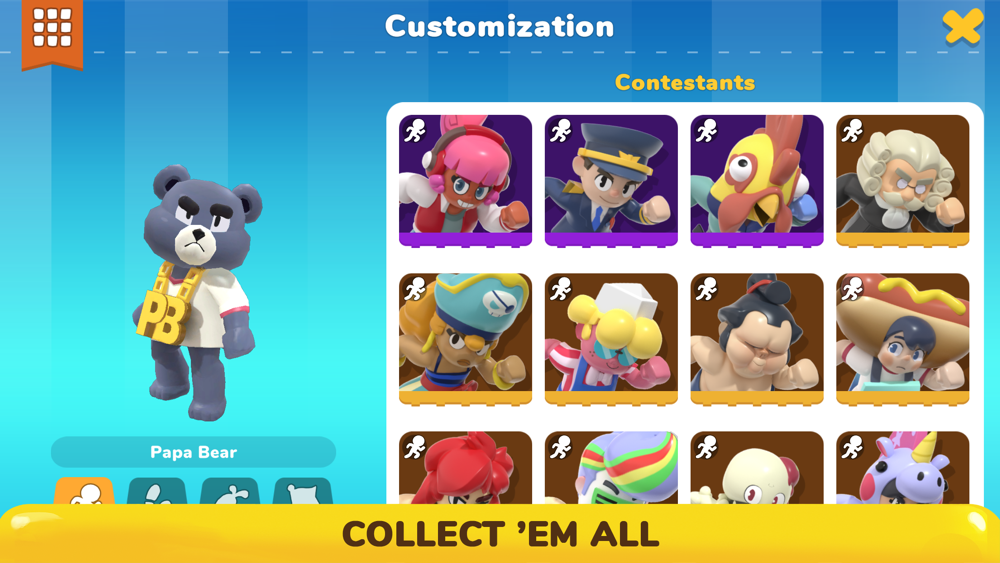
Task: Select the white-wigged judge contestant
Action: coord(902,180)
